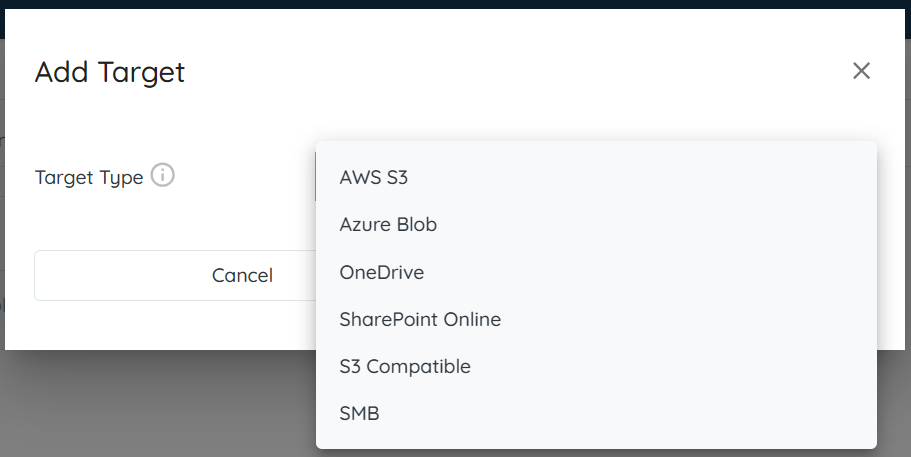Pick OneDrive as target type
Image resolution: width=911 pixels, height=457 pixels.
coord(382,272)
